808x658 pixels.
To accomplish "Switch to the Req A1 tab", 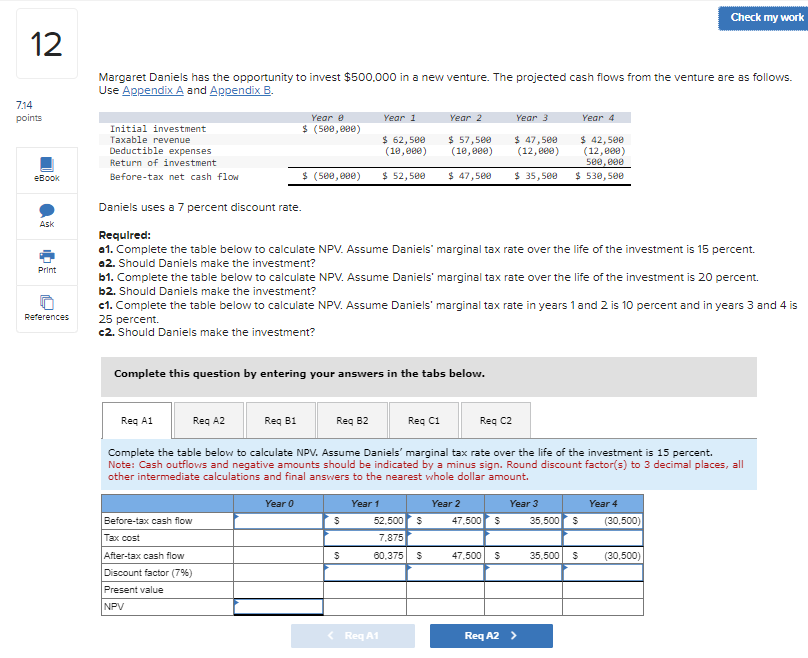I will [137, 420].
